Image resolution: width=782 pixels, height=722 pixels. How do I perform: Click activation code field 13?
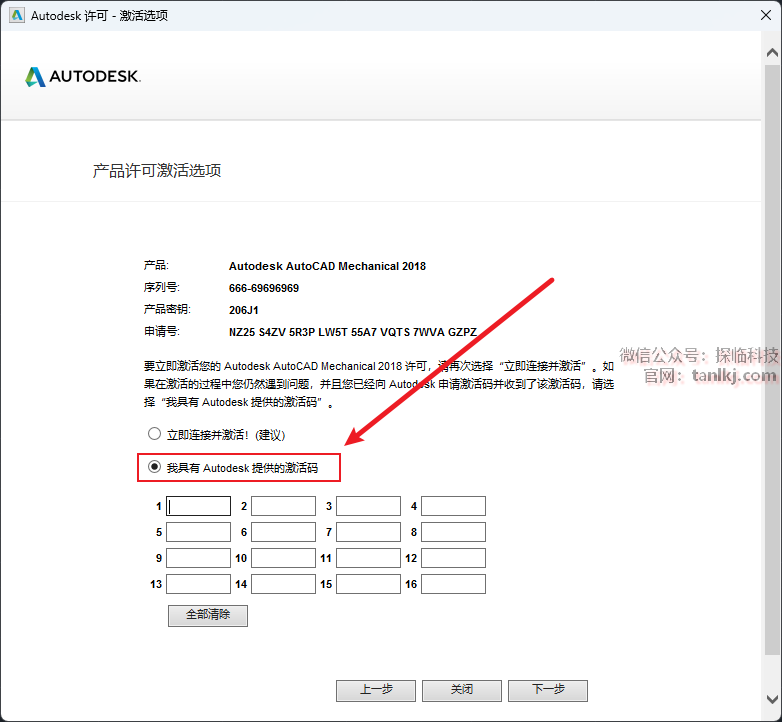[198, 584]
